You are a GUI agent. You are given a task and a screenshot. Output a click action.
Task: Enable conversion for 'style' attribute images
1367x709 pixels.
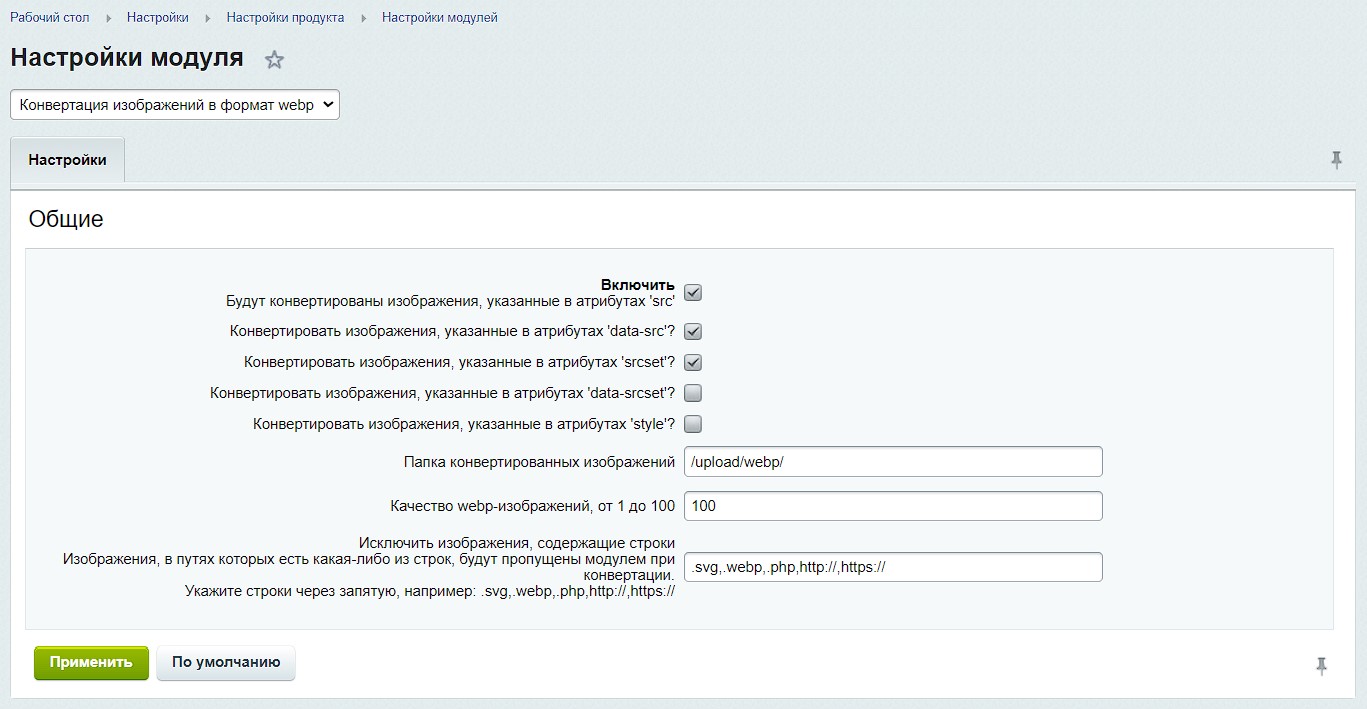coord(693,424)
